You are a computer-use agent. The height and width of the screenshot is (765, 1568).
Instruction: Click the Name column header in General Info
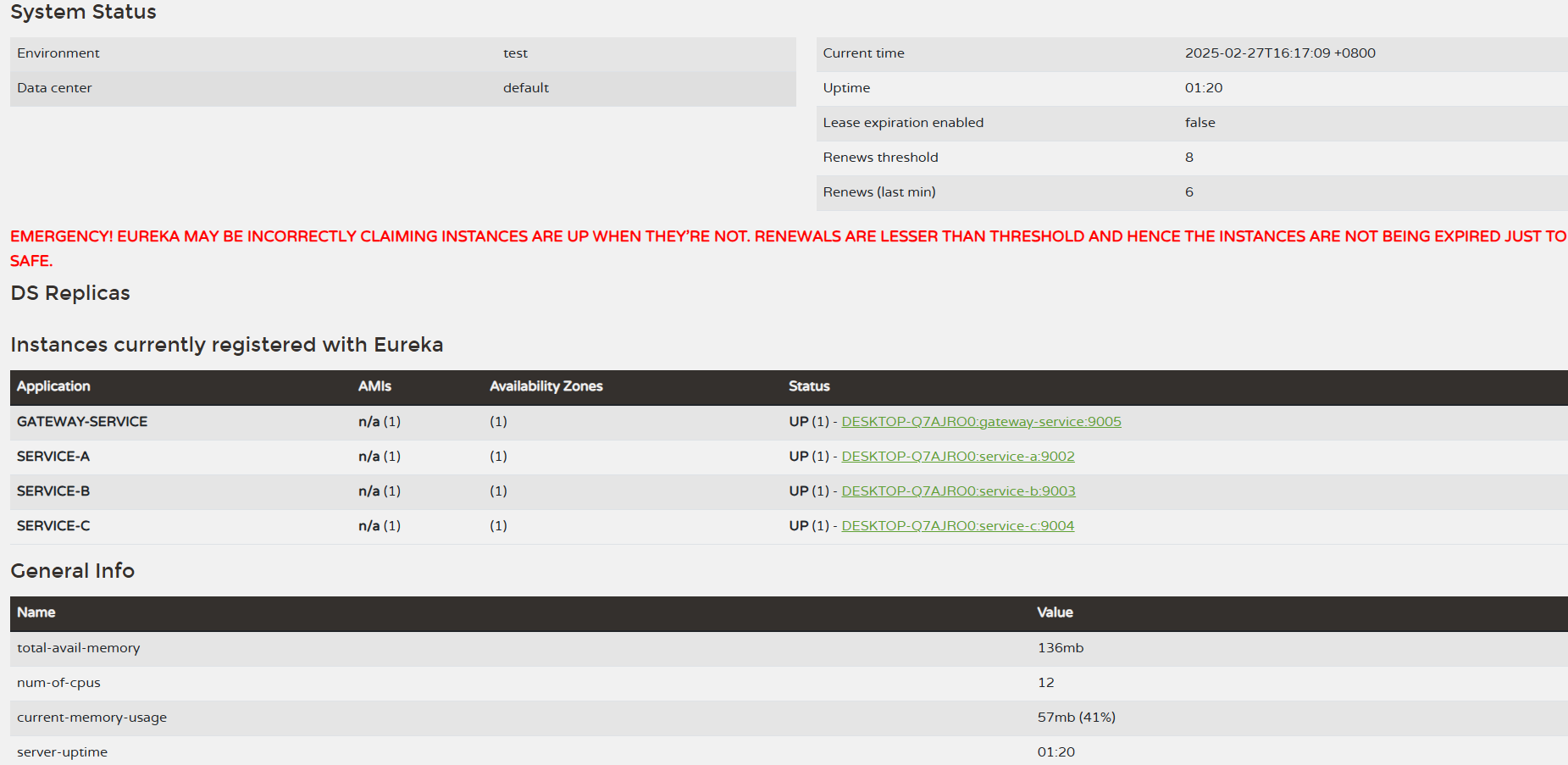click(36, 613)
